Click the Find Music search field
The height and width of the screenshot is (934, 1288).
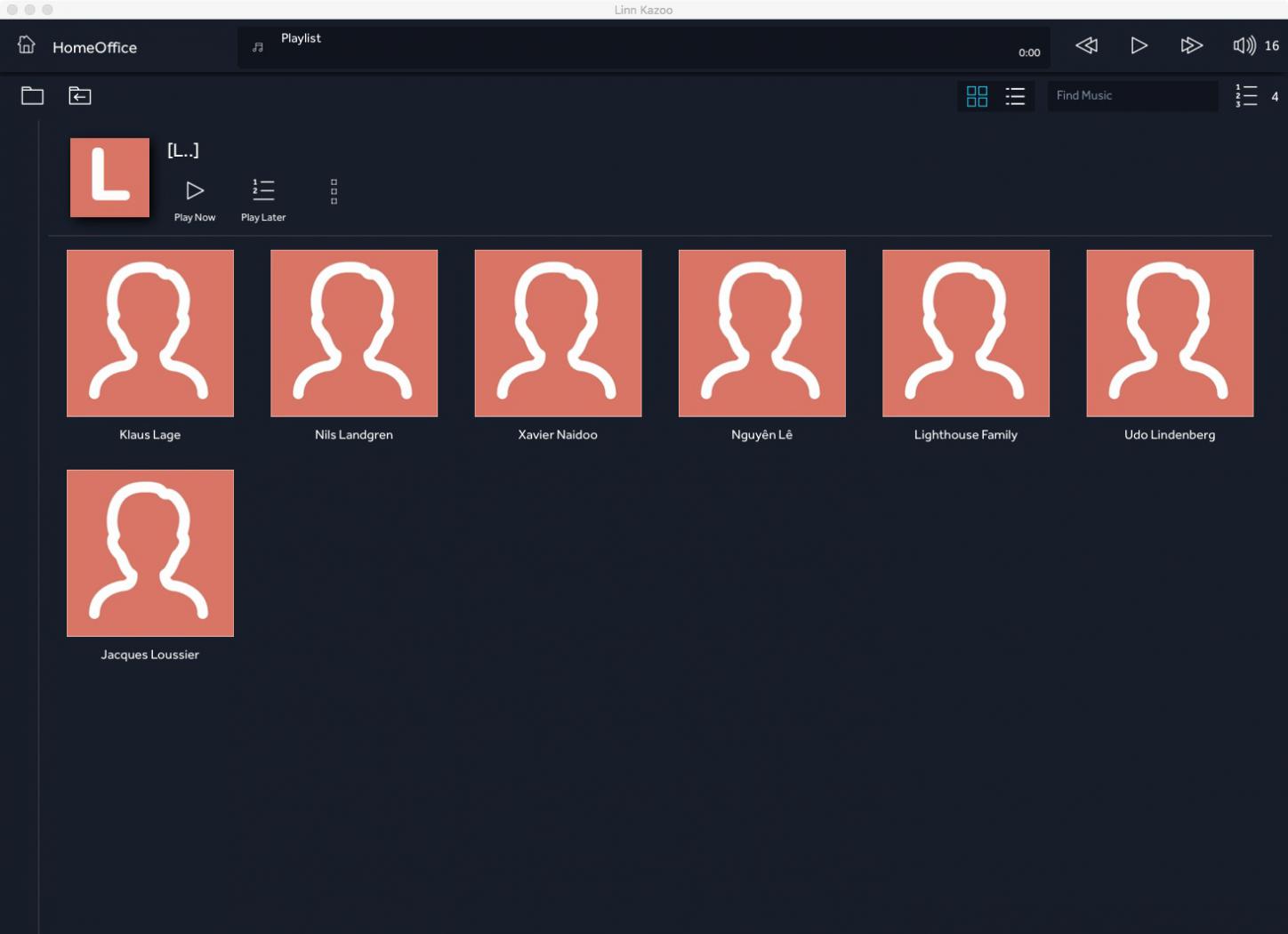click(1131, 96)
